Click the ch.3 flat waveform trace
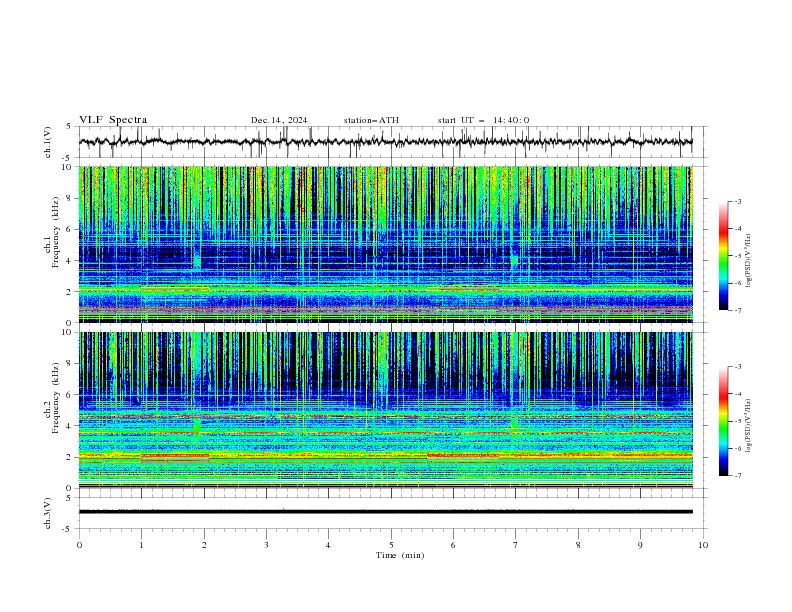The image size is (792, 612). point(386,512)
